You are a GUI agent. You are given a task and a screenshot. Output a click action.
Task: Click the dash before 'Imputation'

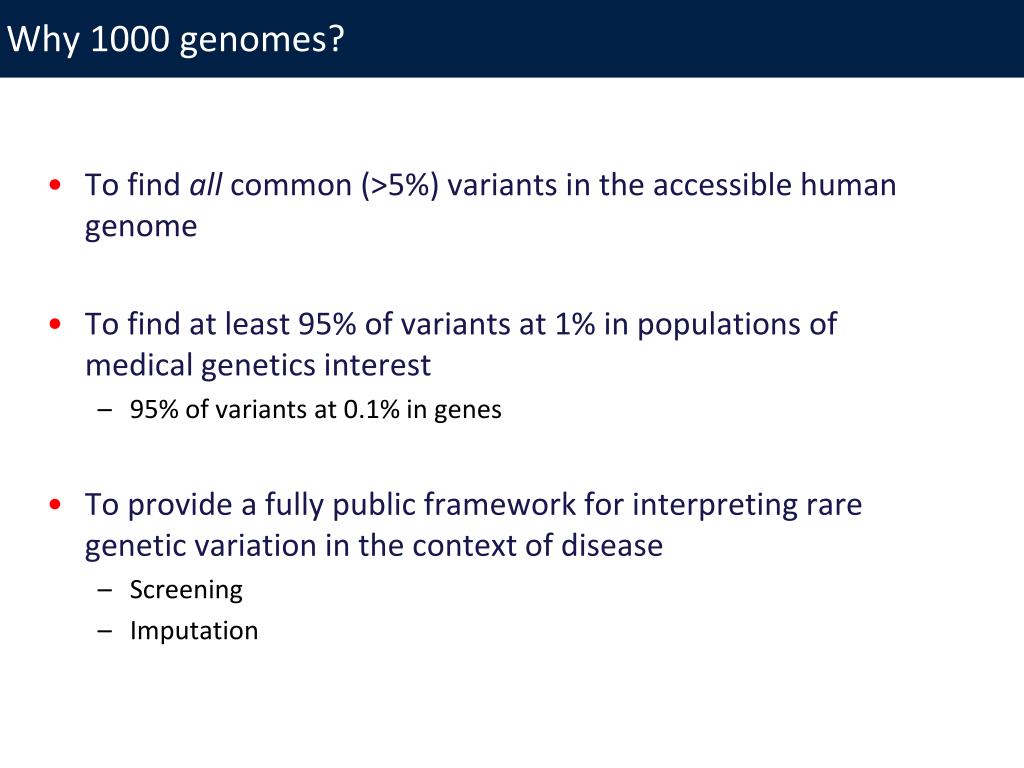[x=104, y=632]
